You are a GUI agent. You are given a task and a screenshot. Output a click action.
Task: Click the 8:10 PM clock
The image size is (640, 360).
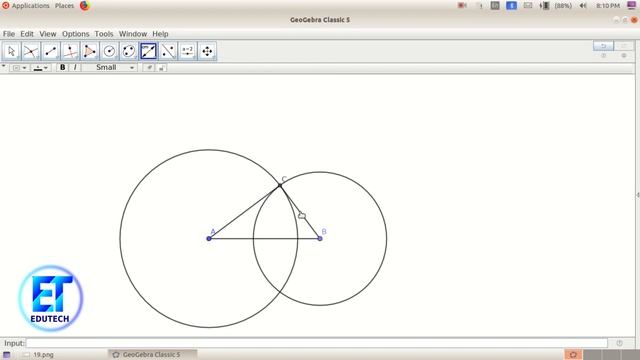[608, 6]
